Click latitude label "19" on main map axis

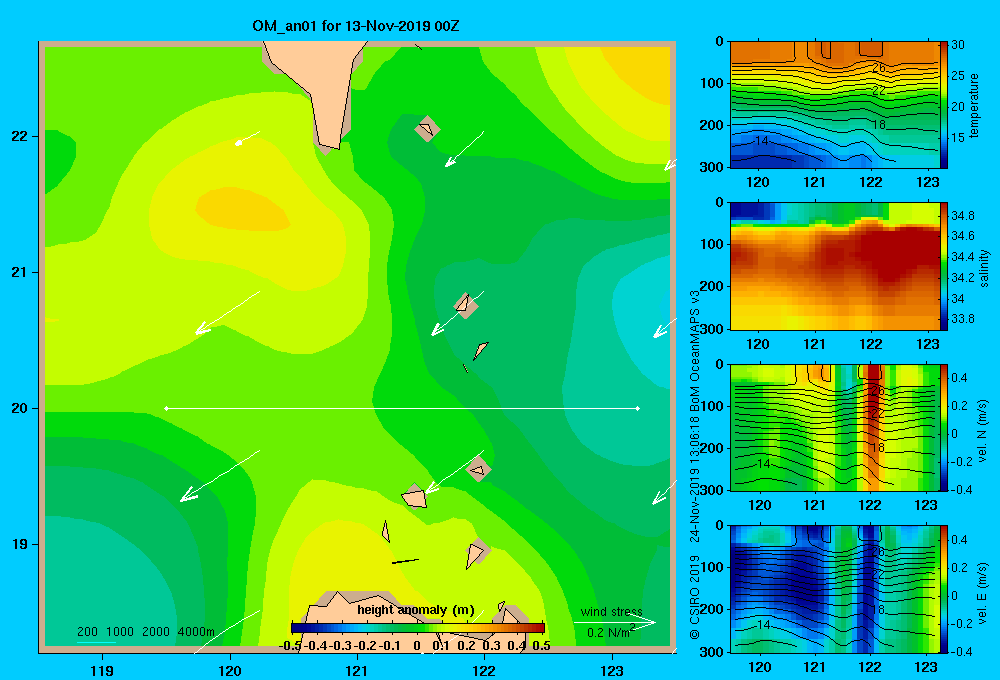pyautogui.click(x=20, y=544)
